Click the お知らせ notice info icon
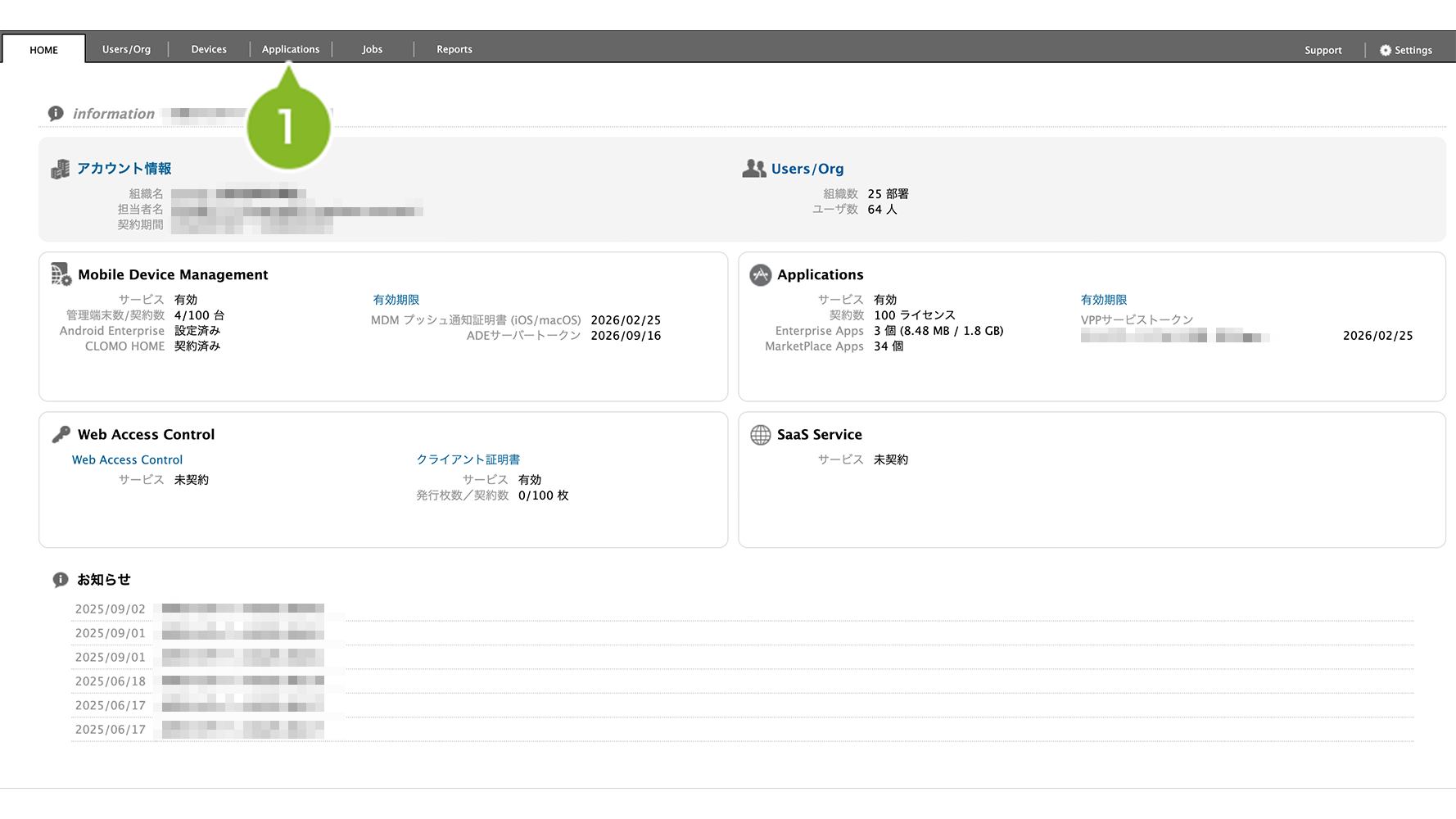Image resolution: width=1456 pixels, height=819 pixels. [61, 580]
